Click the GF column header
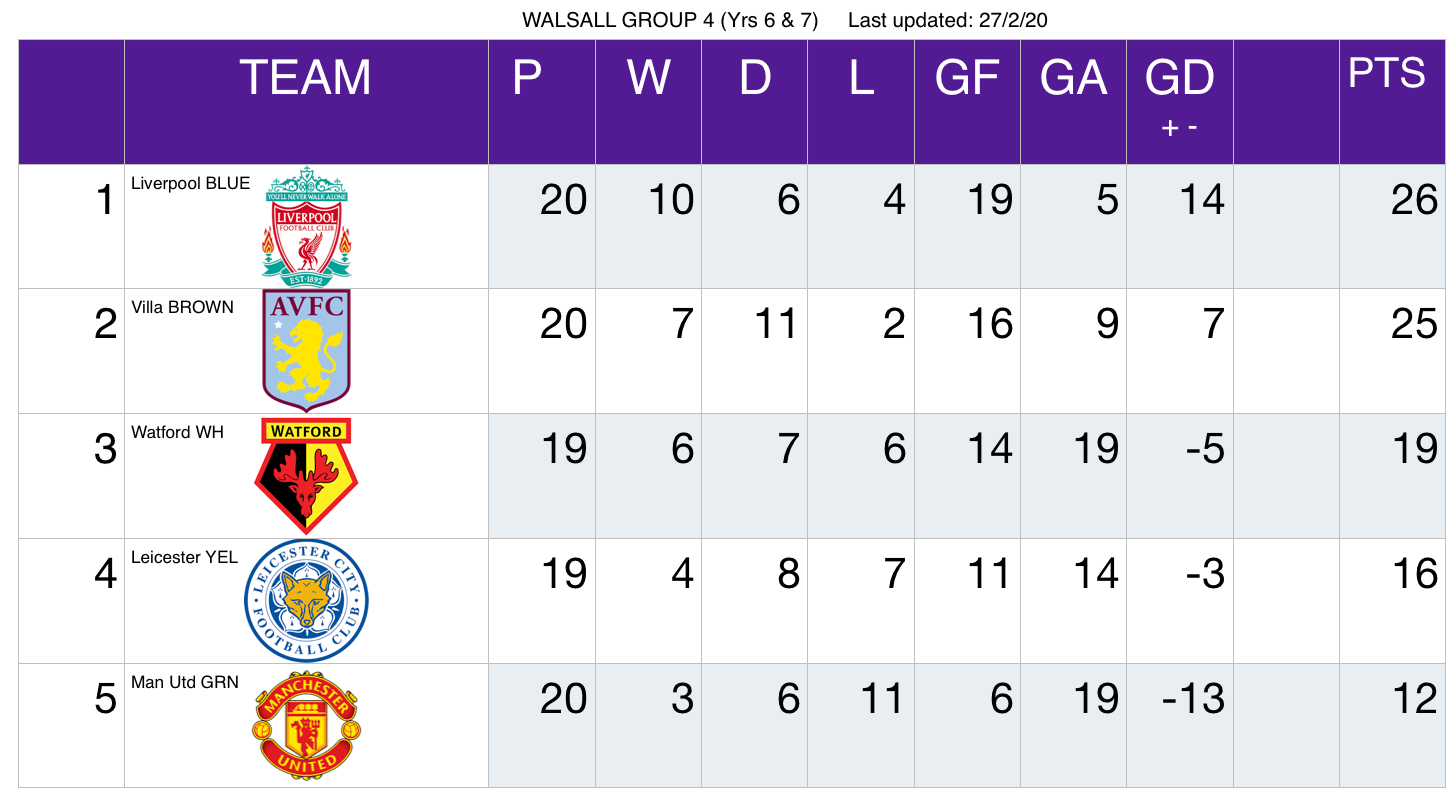1454x797 pixels. click(967, 78)
